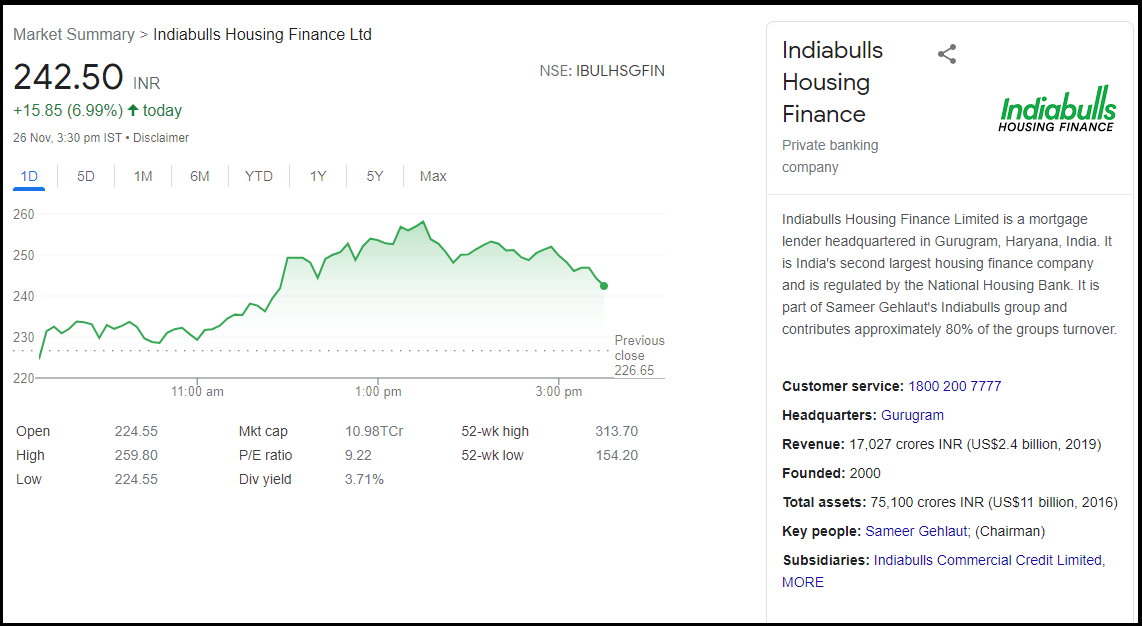Screen dimensions: 1142x626
Task: Click the Revenue 17,027 crores INR row
Action: (942, 445)
